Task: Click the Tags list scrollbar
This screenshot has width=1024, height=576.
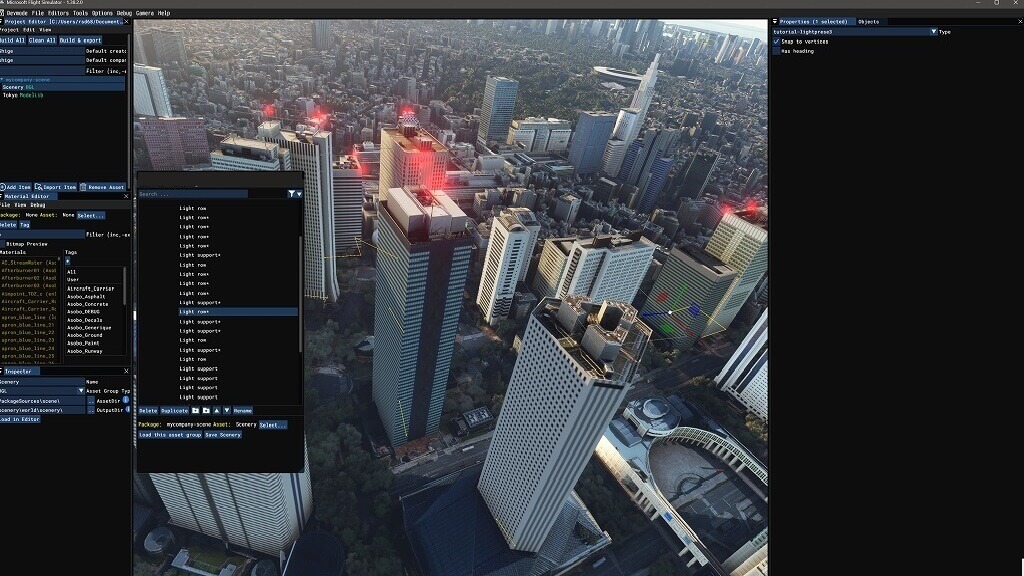Action: [125, 286]
